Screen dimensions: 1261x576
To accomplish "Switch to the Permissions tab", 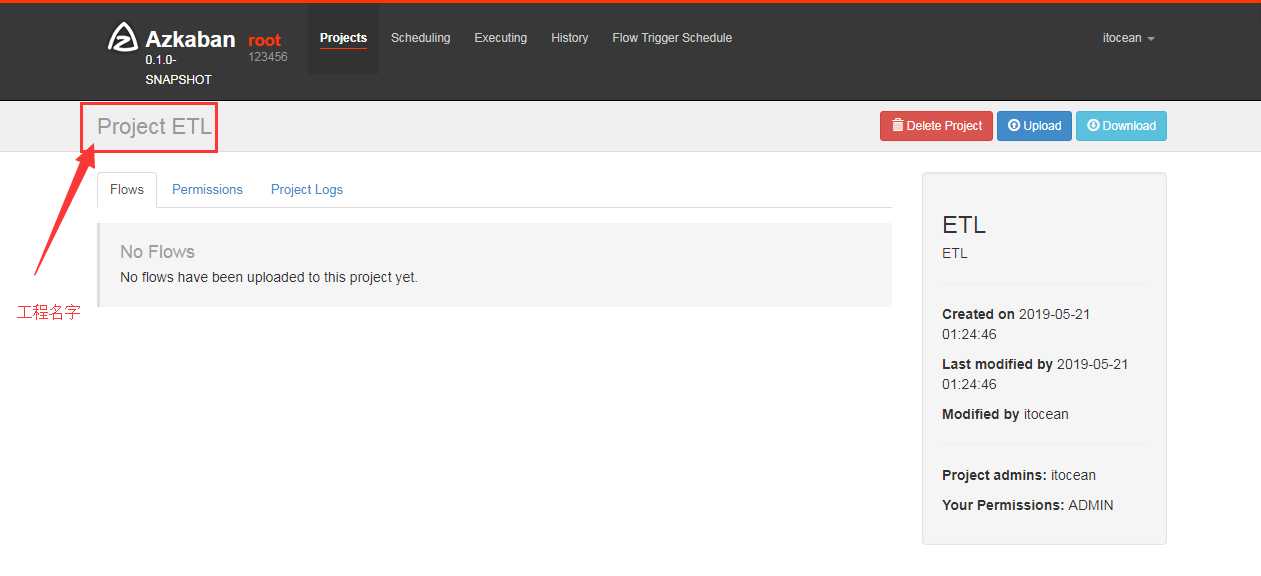I will click(x=207, y=189).
